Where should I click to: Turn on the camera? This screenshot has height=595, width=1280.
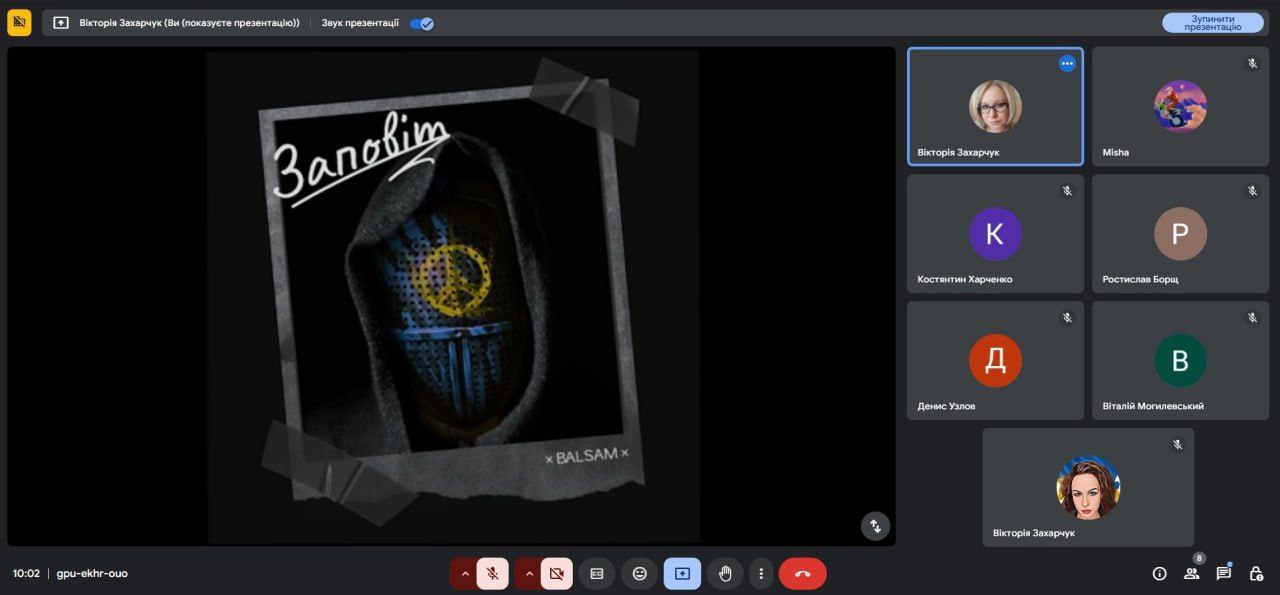click(557, 574)
